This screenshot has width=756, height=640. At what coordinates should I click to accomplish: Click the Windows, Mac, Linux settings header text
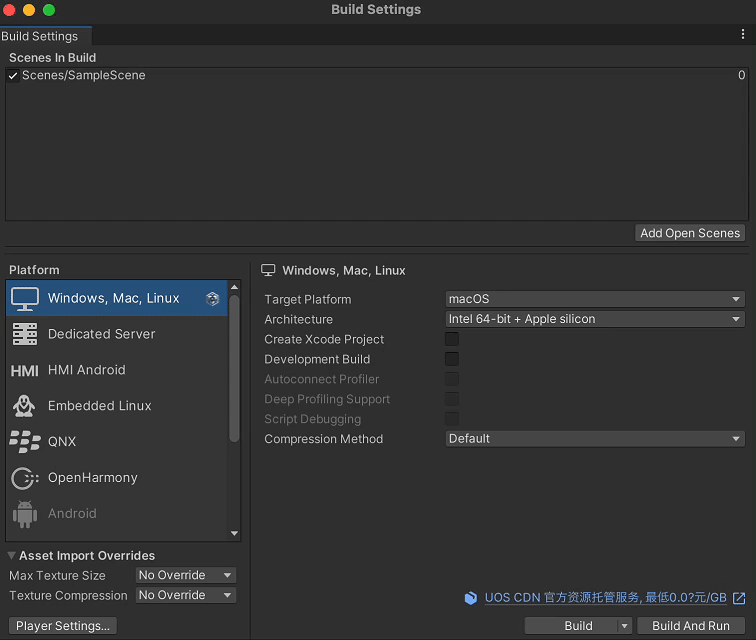click(344, 271)
